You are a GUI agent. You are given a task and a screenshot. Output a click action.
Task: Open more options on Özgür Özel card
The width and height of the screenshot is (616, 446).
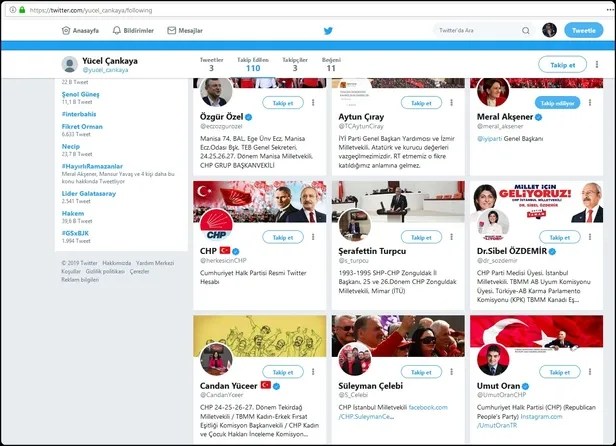click(313, 103)
